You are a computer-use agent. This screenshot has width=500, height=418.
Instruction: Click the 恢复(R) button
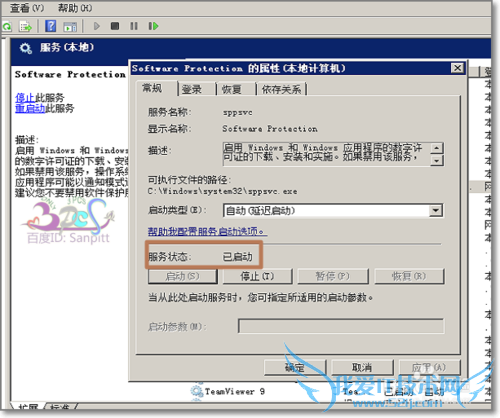pos(409,276)
